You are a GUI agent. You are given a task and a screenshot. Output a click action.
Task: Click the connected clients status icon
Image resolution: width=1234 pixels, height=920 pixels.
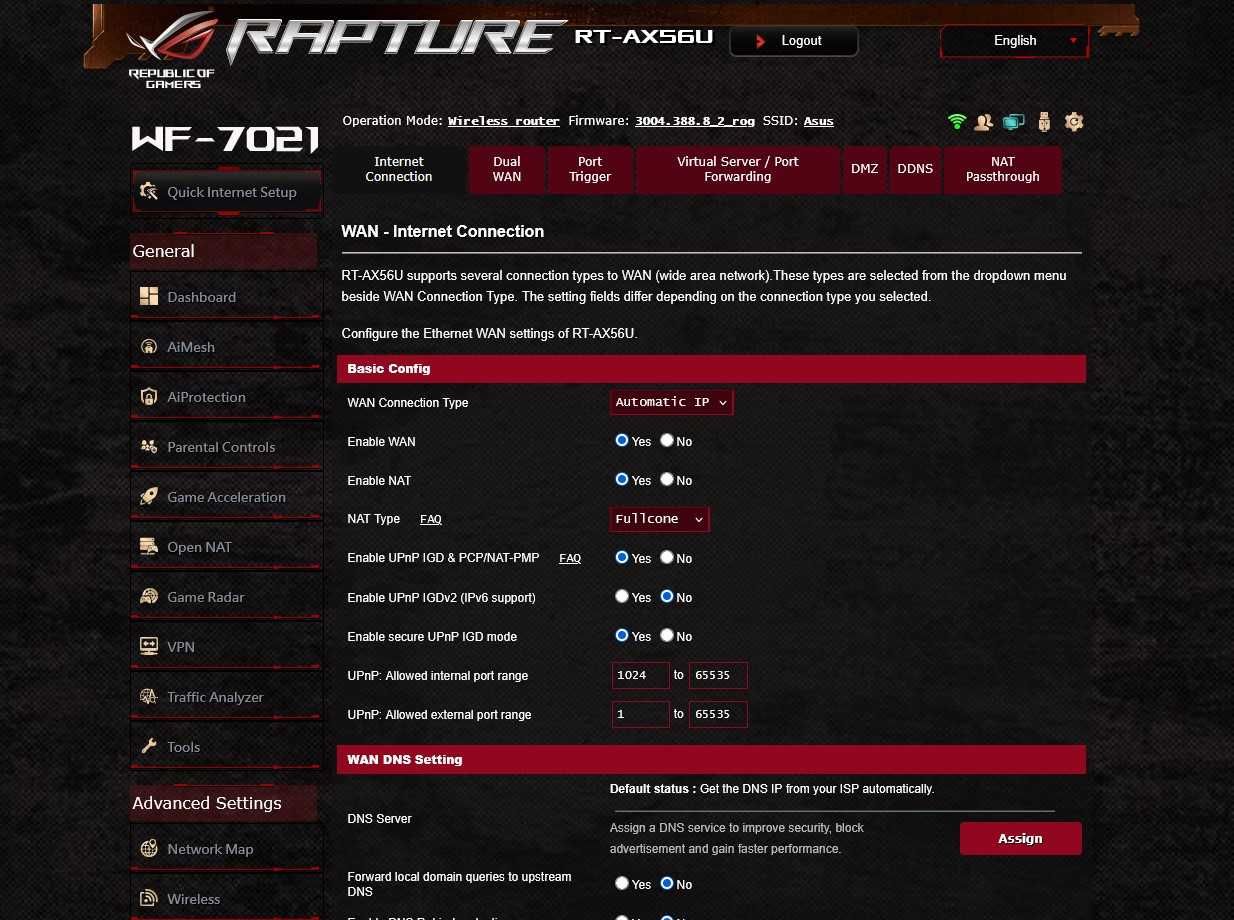[984, 121]
